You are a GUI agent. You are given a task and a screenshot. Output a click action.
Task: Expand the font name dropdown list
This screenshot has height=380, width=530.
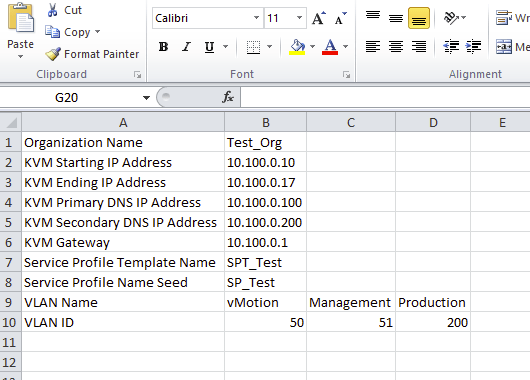click(x=257, y=18)
